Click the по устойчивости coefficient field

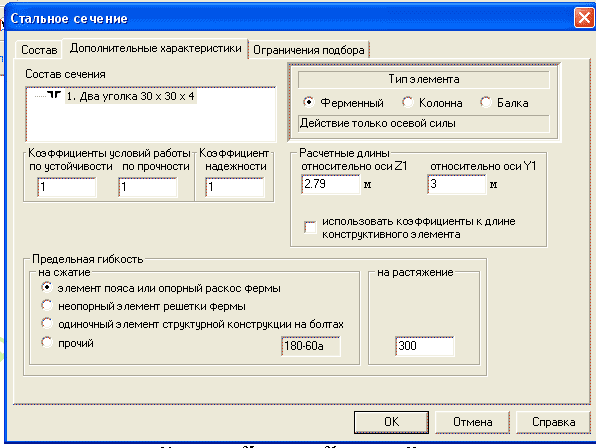pos(67,187)
